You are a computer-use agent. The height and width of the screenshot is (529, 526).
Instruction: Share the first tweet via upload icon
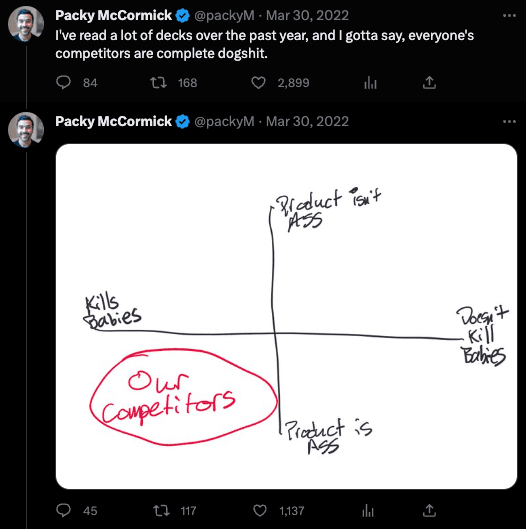[429, 83]
